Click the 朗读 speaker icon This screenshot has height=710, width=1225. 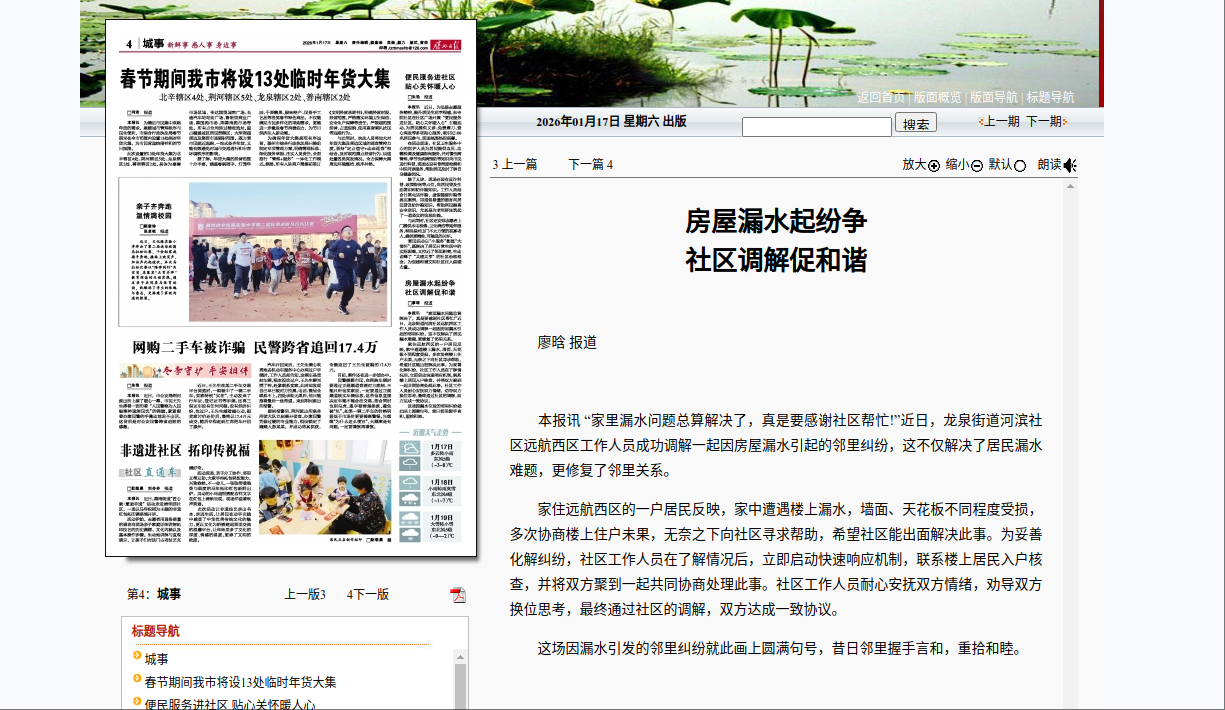point(1069,165)
